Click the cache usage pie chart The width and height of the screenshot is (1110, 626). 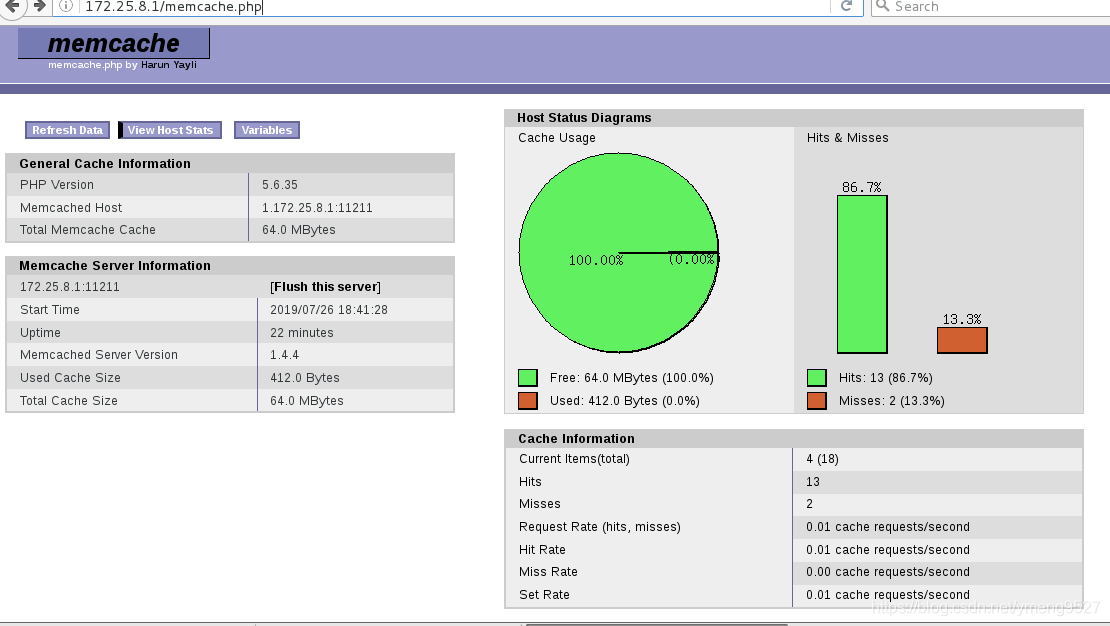pos(619,253)
